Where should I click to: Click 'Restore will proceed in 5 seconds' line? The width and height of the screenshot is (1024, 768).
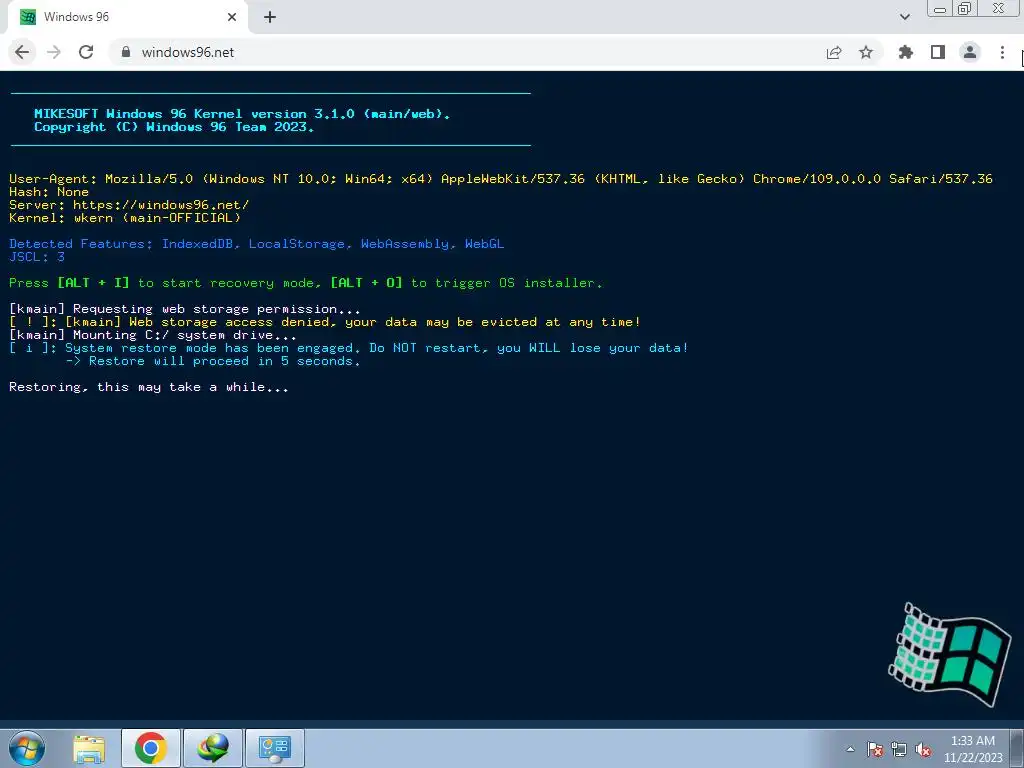point(213,361)
